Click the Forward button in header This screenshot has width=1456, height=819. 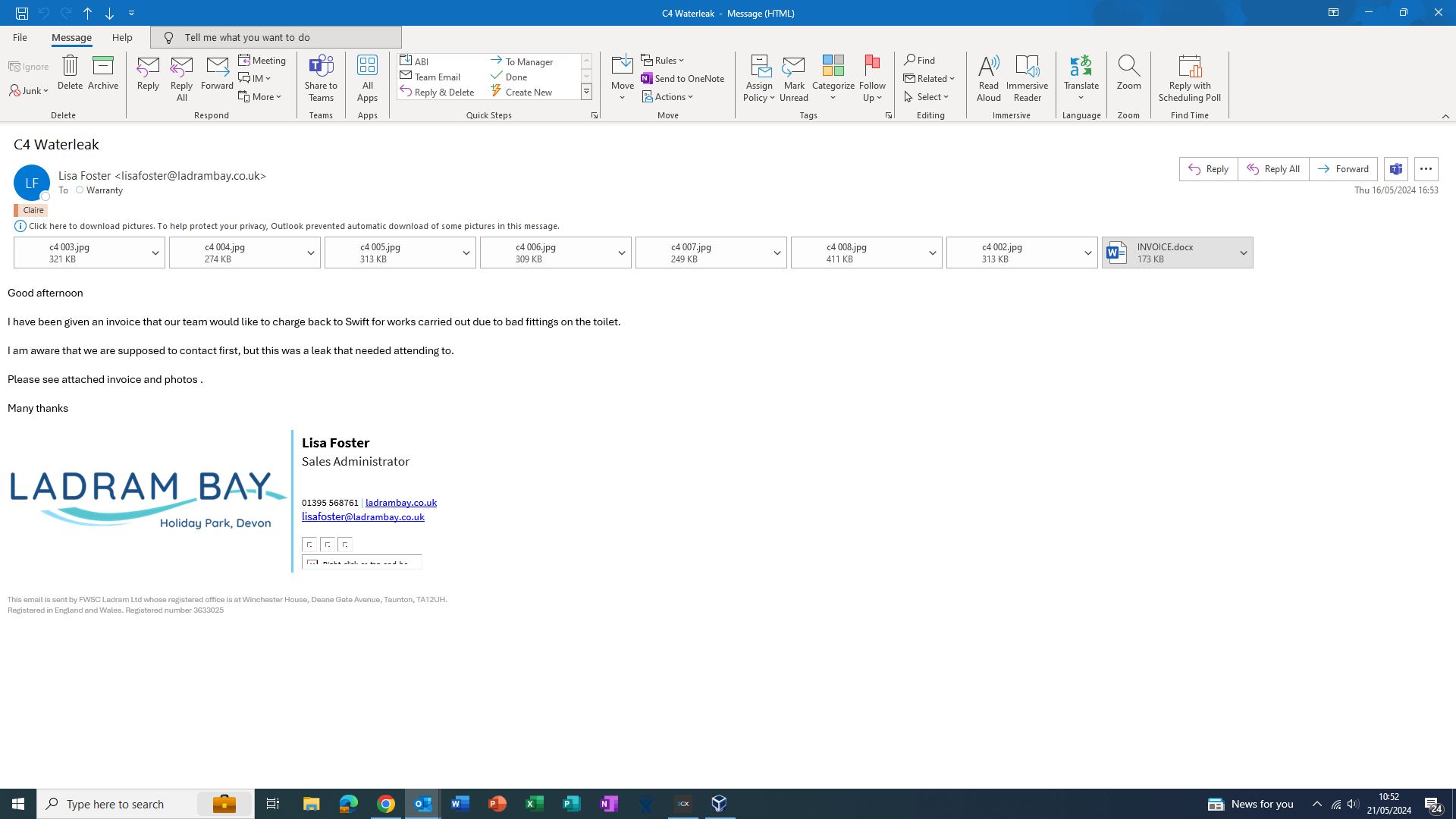click(x=1343, y=169)
